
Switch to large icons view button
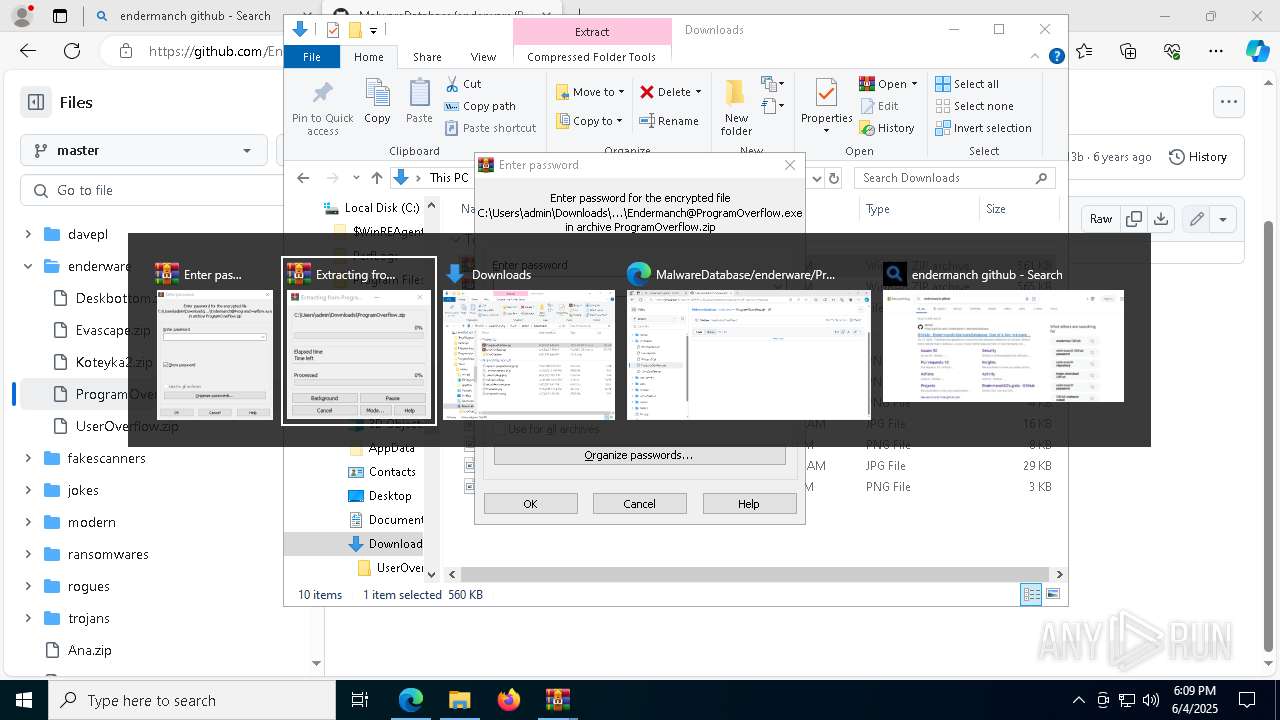pos(1053,595)
